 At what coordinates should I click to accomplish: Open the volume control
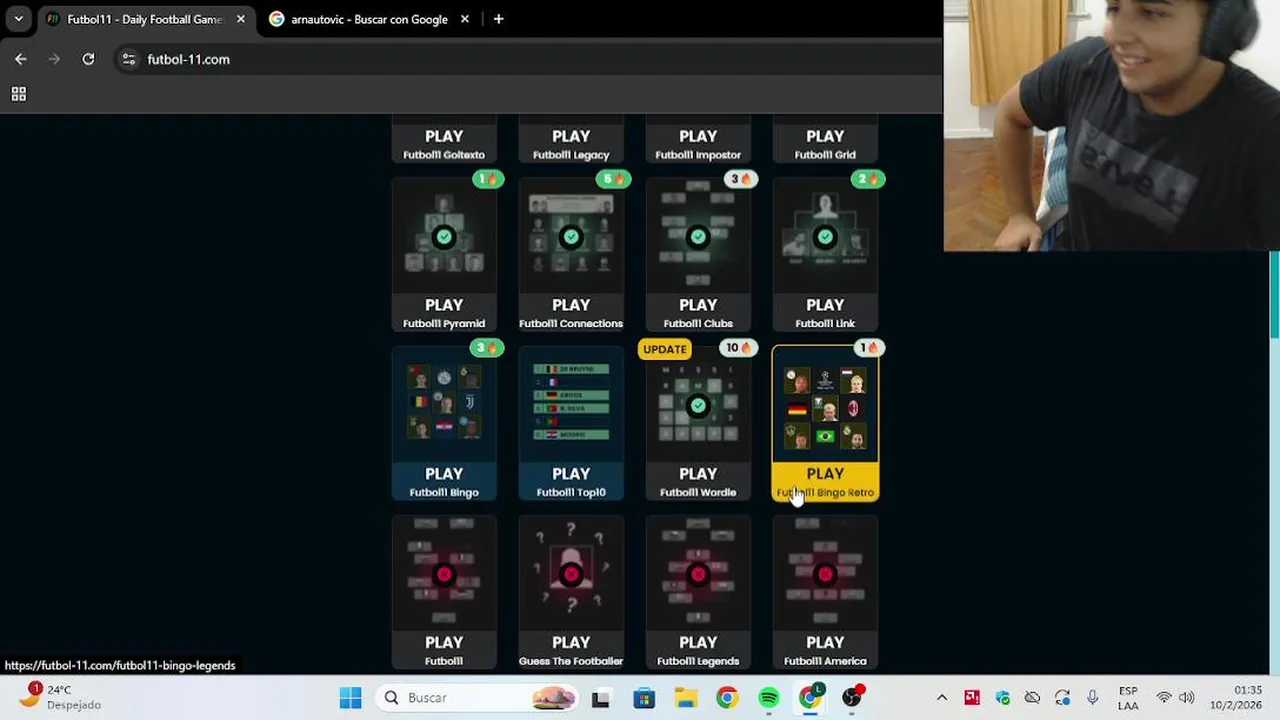click(x=1186, y=698)
